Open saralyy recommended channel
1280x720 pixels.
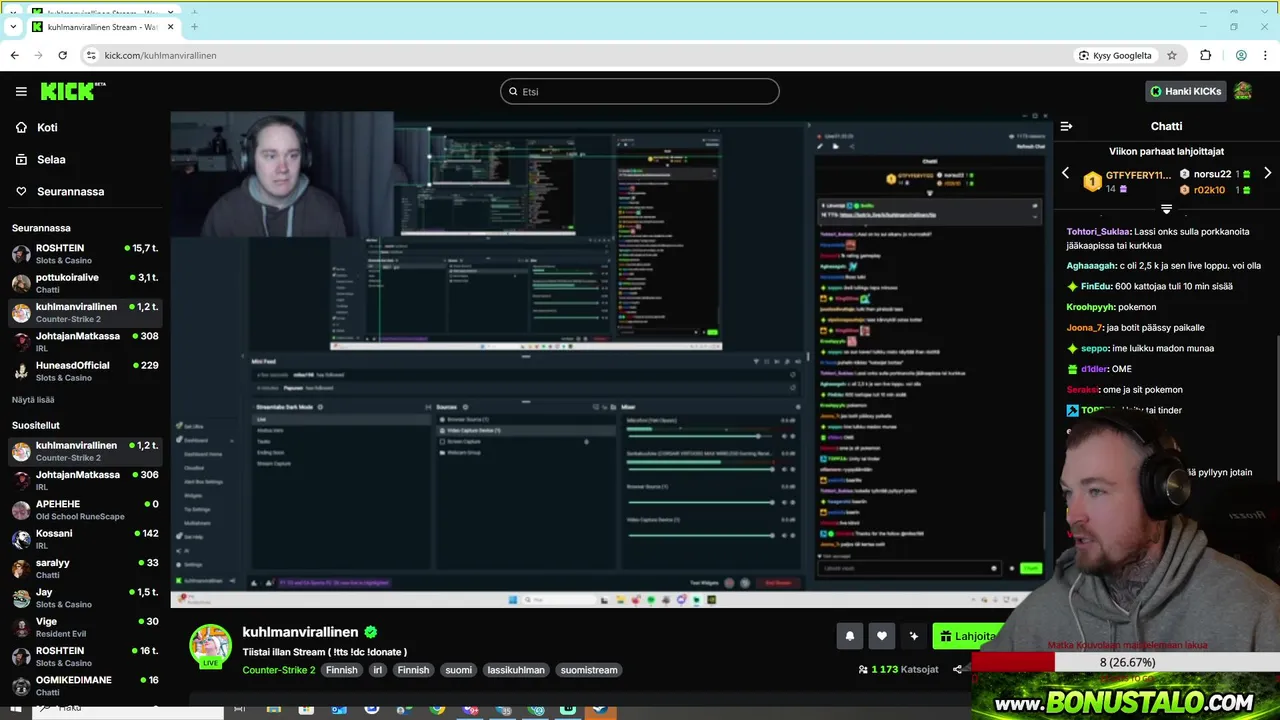pyautogui.click(x=85, y=568)
